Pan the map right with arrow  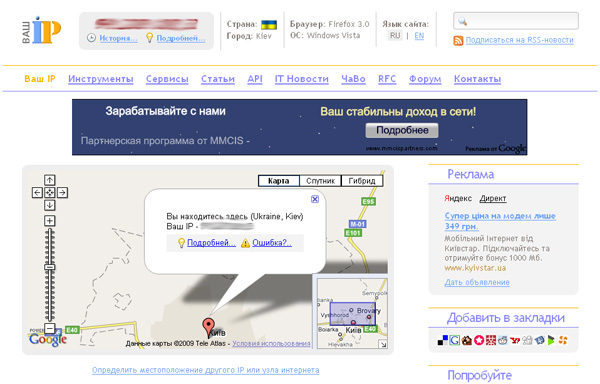(x=62, y=192)
